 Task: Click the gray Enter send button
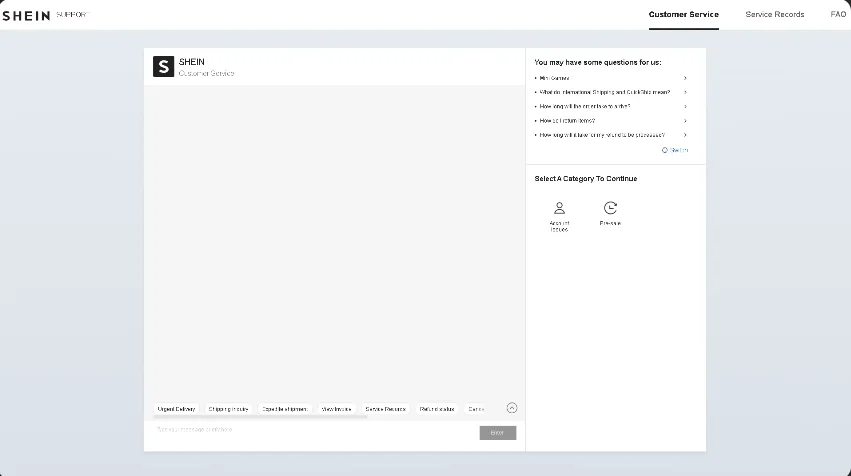tap(498, 433)
